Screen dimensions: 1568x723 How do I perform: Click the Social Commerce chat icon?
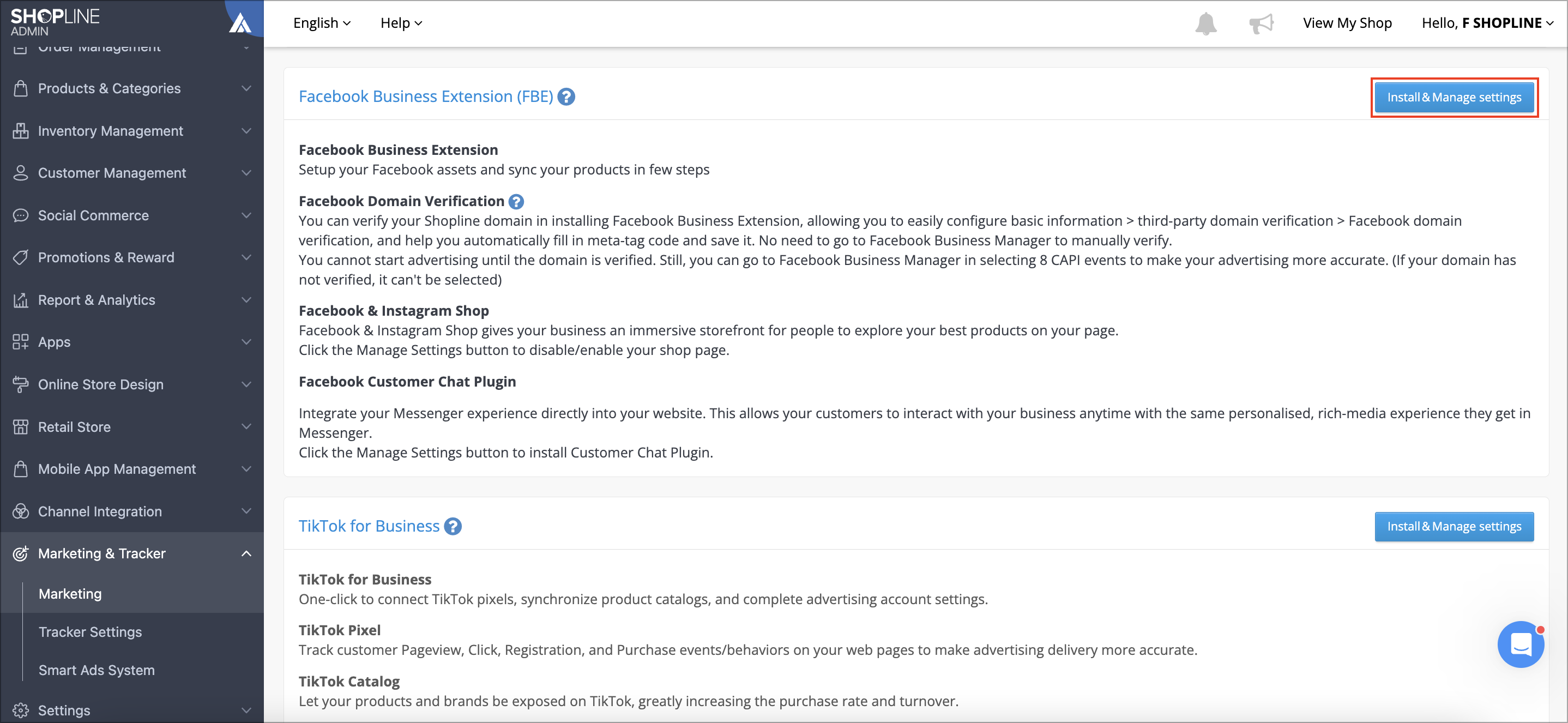click(21, 215)
